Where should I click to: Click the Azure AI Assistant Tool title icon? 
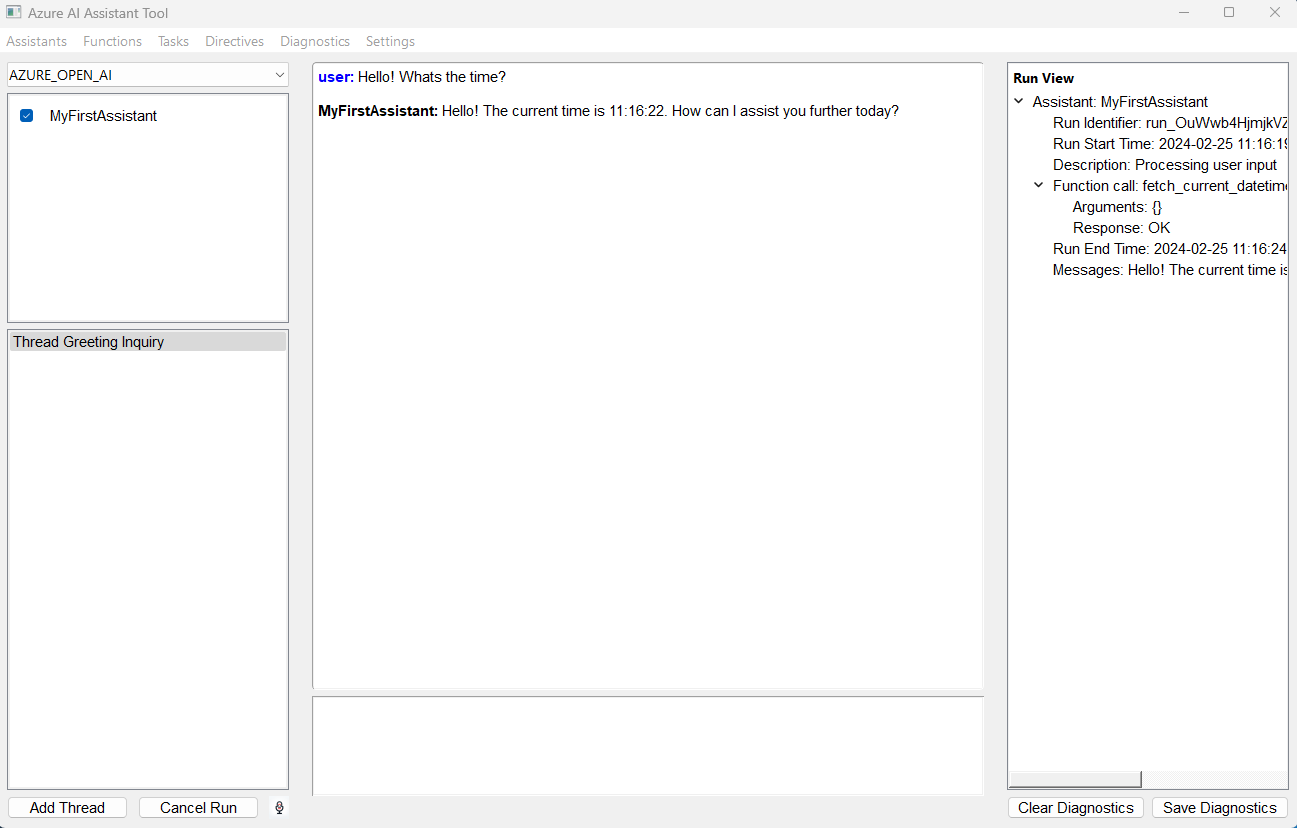14,13
